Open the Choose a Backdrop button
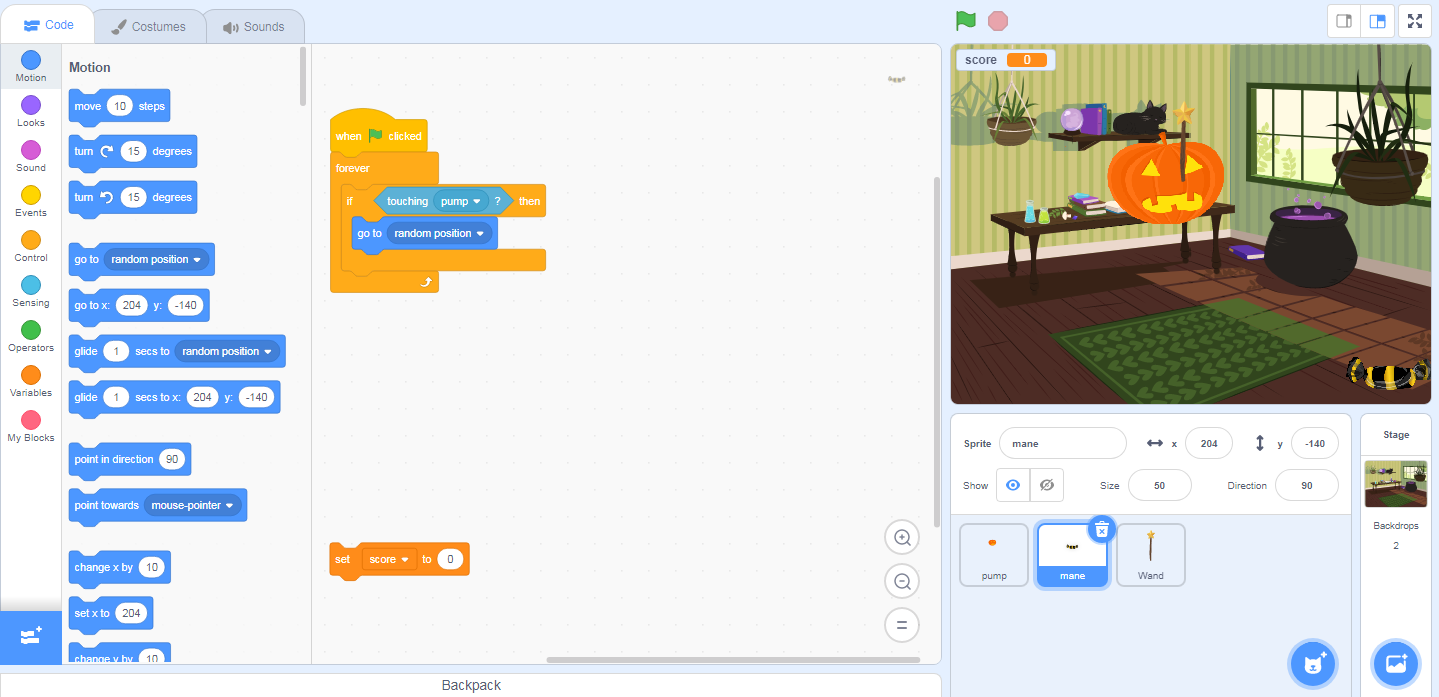This screenshot has width=1439, height=697. coord(1396,663)
